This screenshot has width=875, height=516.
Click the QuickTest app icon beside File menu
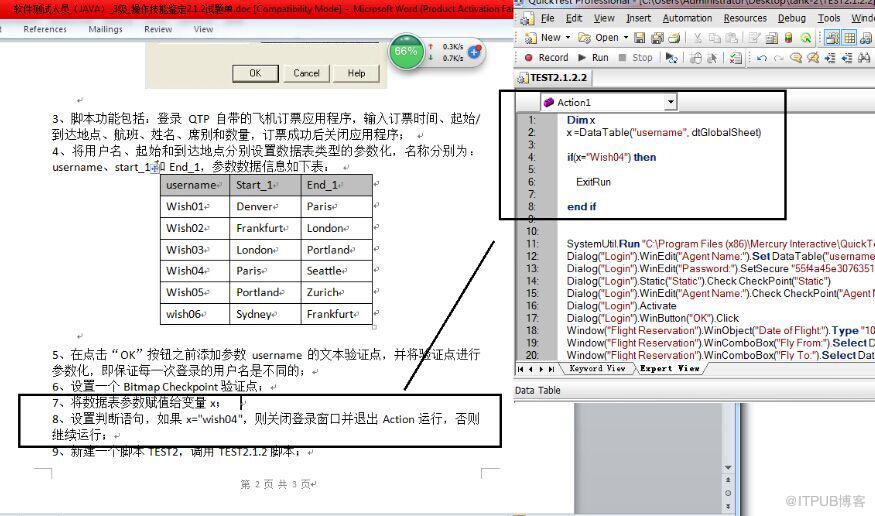527,19
